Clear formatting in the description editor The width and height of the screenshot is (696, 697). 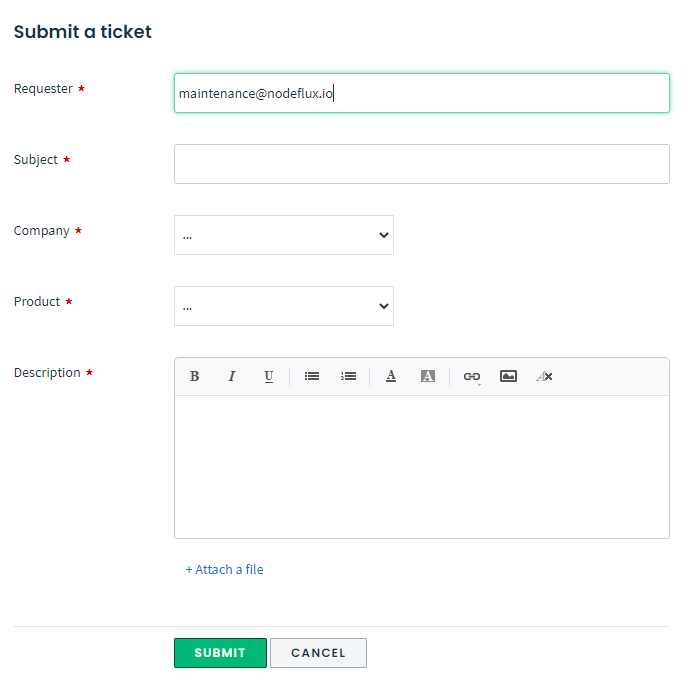(x=544, y=377)
